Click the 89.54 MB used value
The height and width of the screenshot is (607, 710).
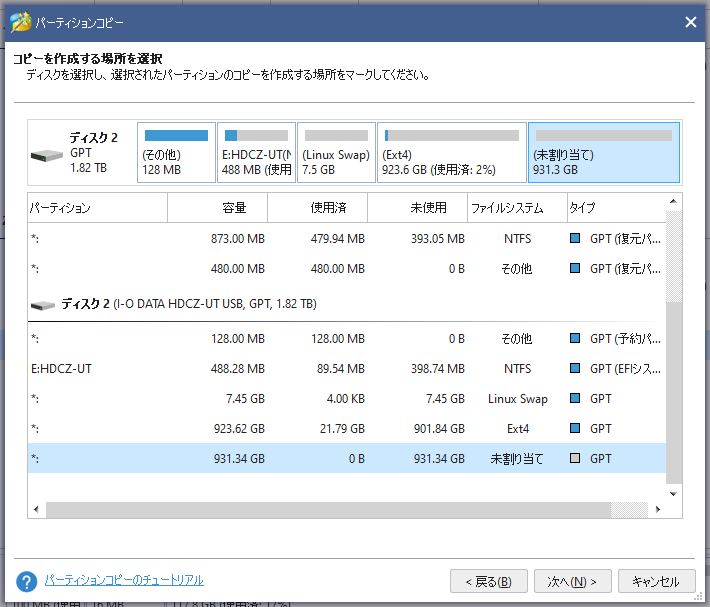pos(341,368)
